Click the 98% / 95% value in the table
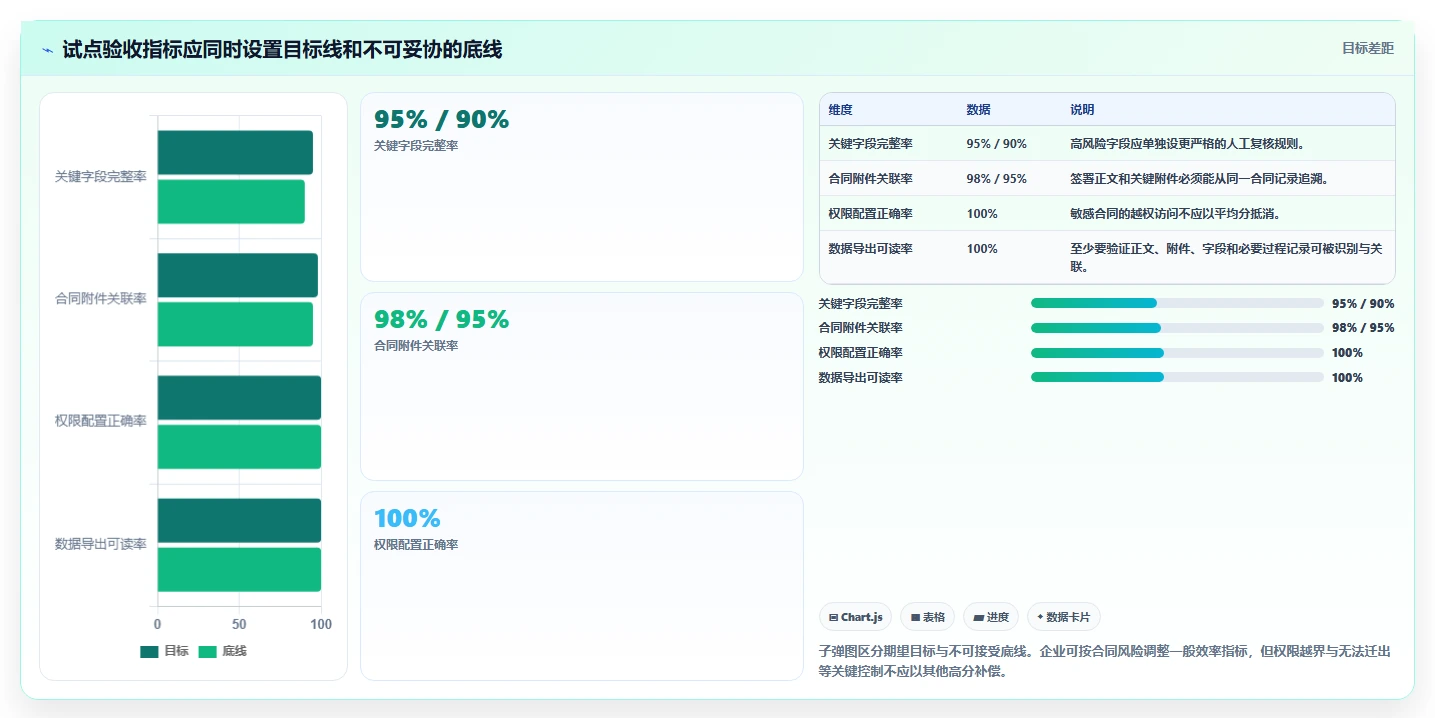This screenshot has height=718, width=1435. pos(996,179)
